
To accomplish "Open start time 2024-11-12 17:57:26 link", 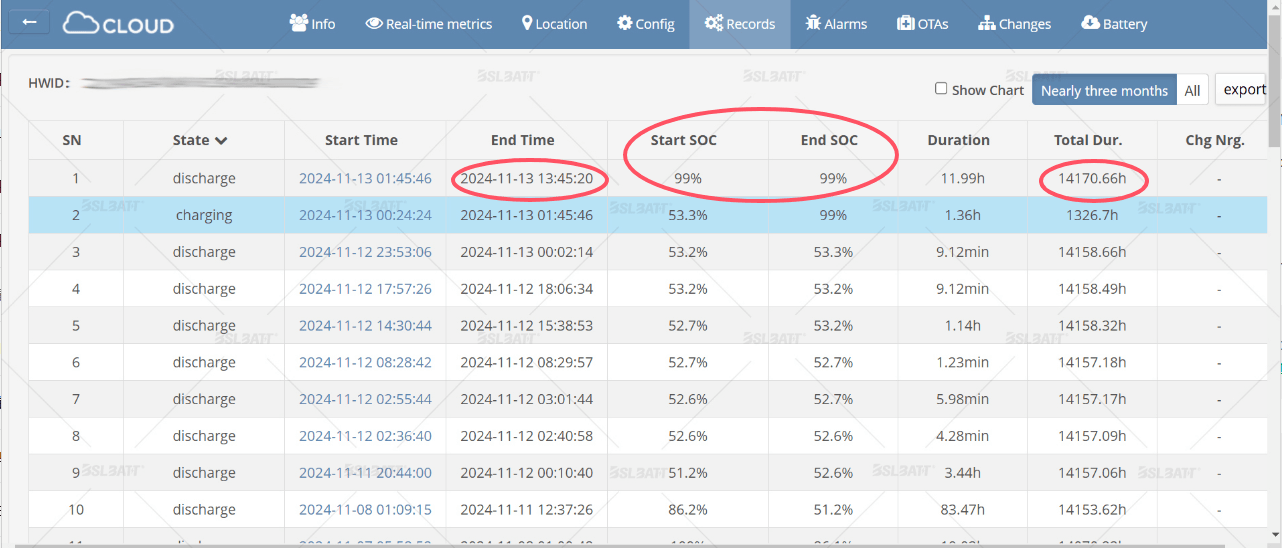I will 365,289.
